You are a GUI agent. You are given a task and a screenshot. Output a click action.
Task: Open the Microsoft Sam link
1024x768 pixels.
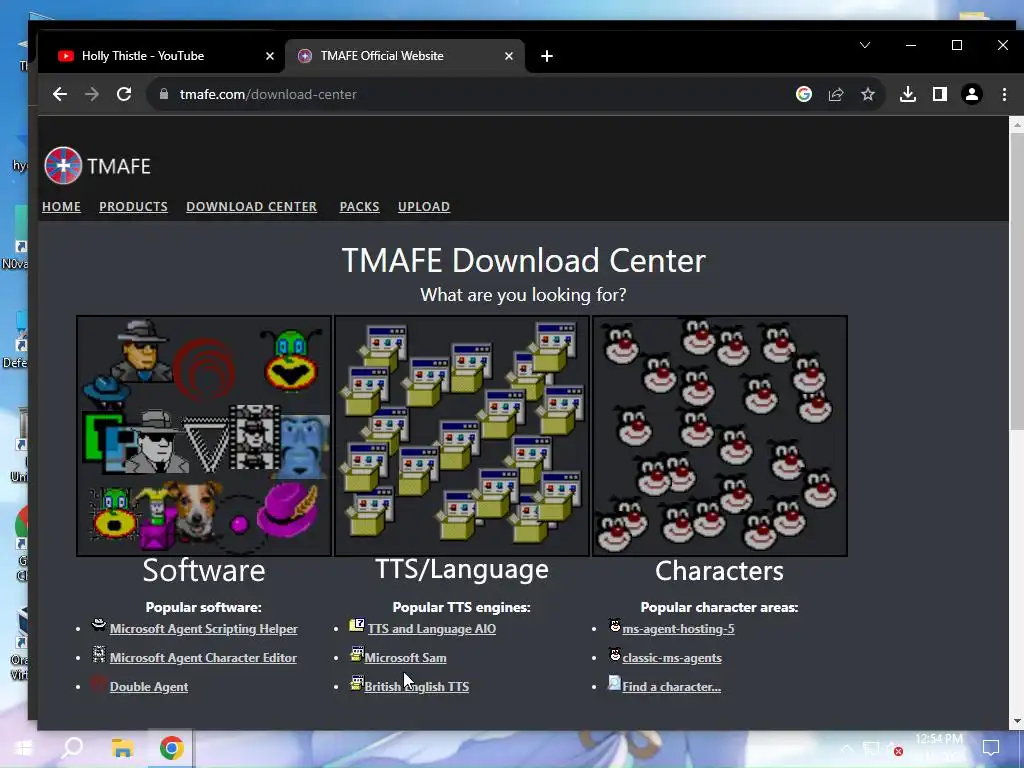pos(406,658)
